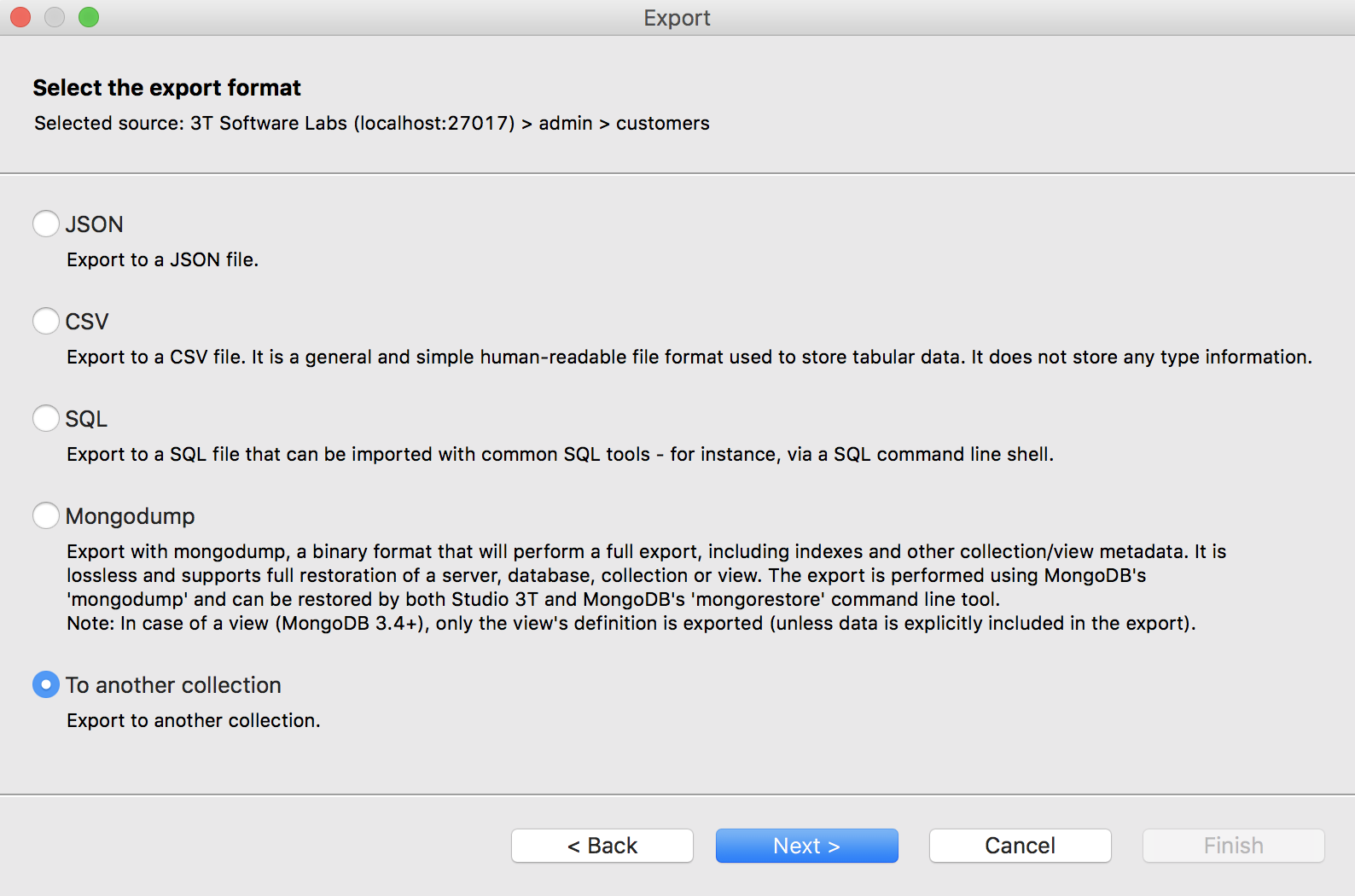This screenshot has height=896, width=1355.
Task: Click the "Export to another collection." description
Action: click(194, 720)
